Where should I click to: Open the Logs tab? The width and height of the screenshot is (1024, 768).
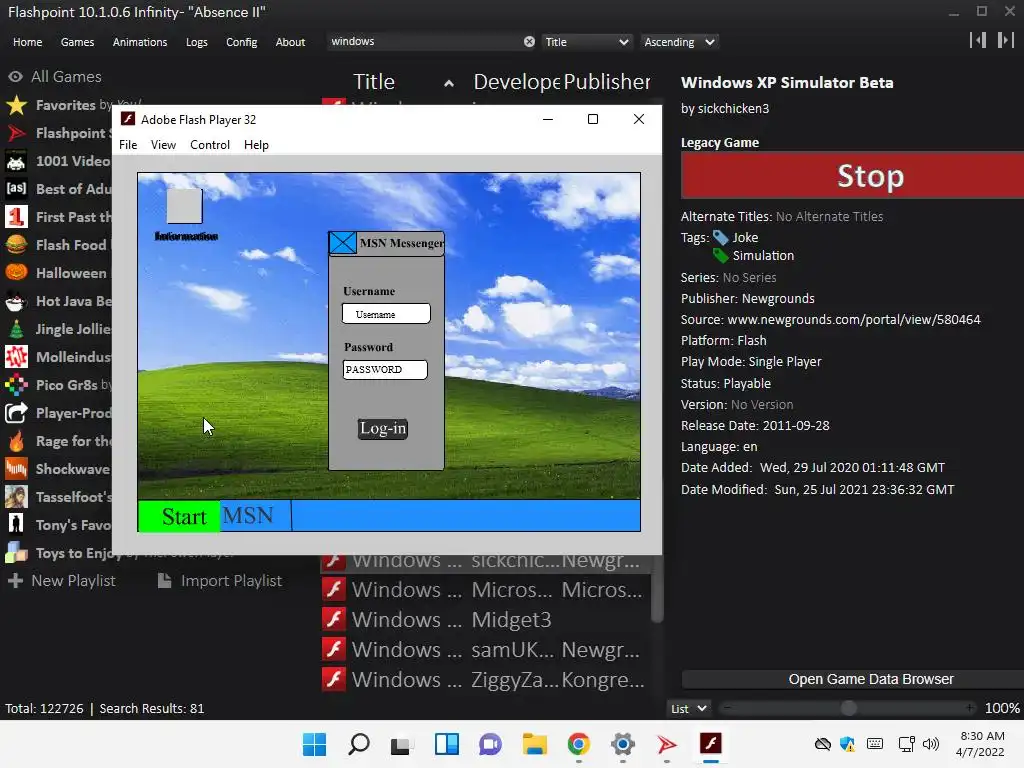197,42
